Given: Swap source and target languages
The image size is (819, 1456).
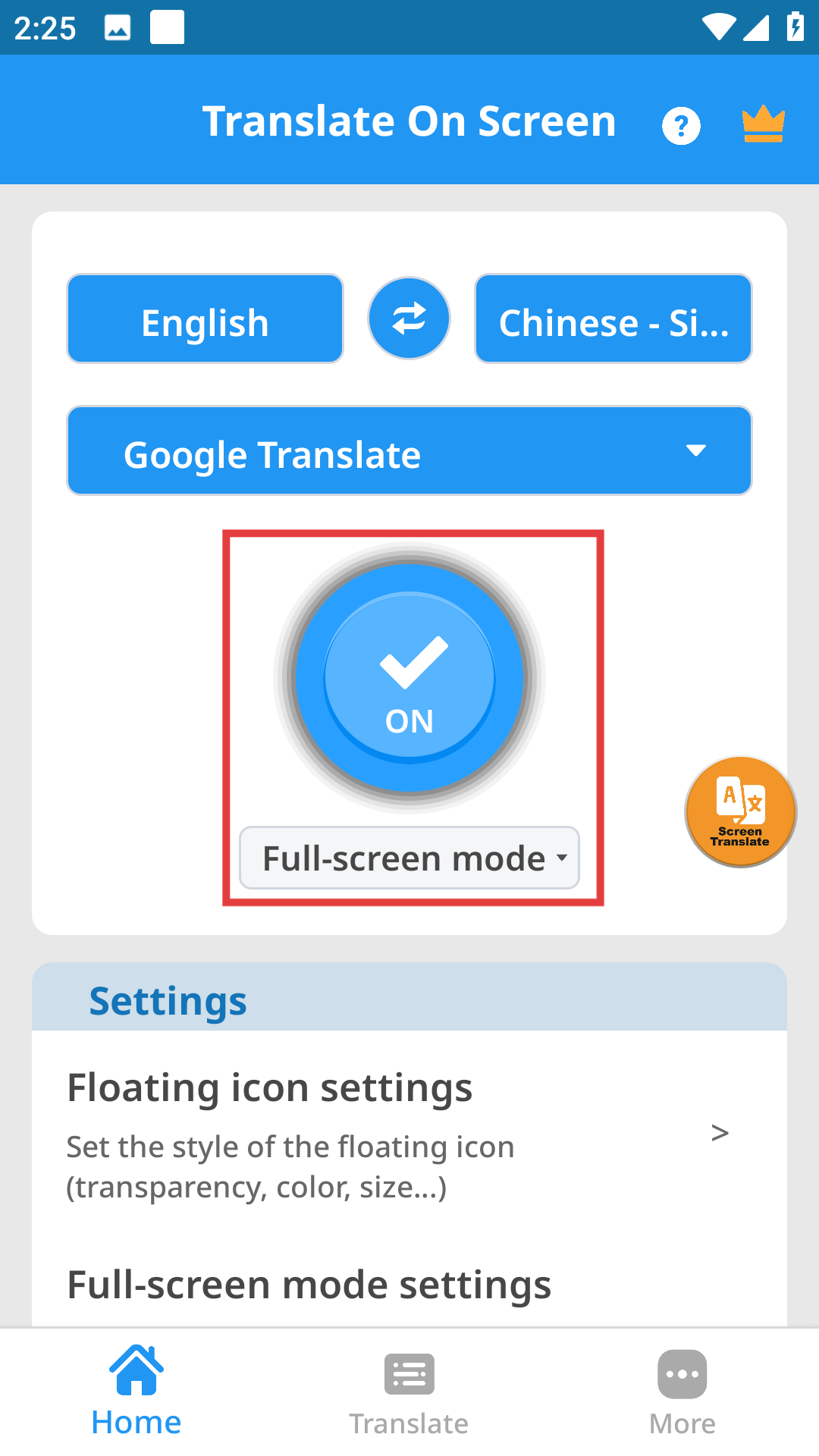Looking at the screenshot, I should 409,318.
